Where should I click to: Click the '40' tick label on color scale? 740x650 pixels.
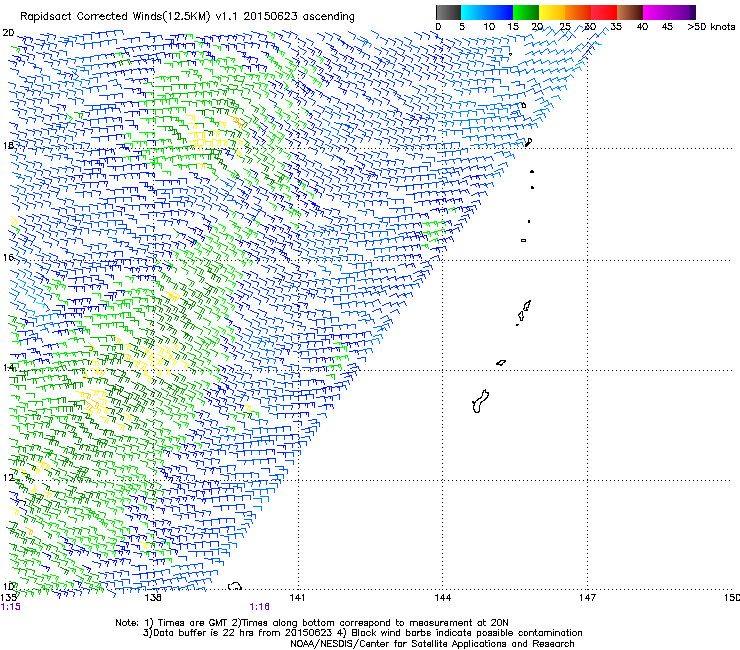pyautogui.click(x=642, y=27)
